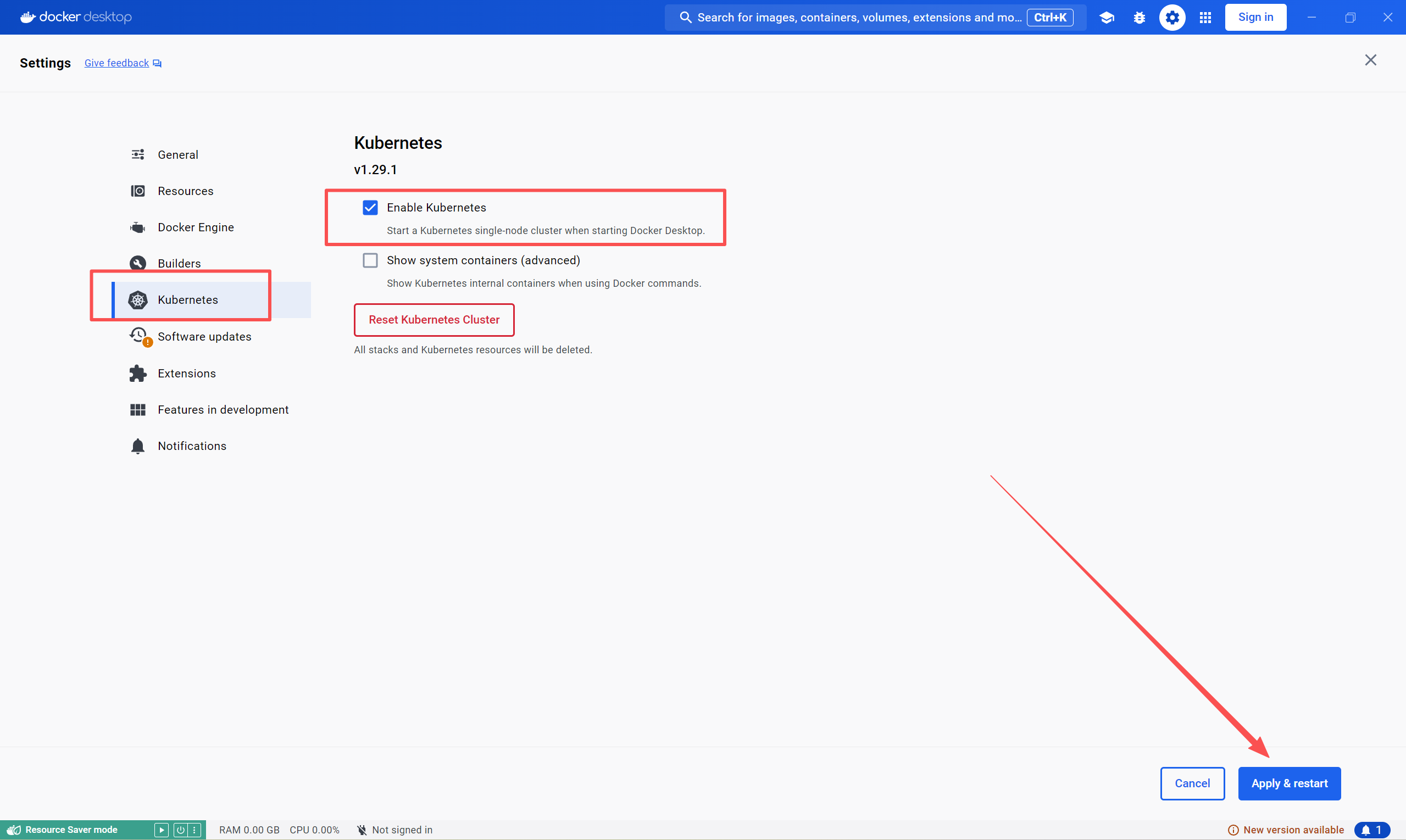Close the Settings panel with X icon
The width and height of the screenshot is (1406, 840).
tap(1370, 60)
